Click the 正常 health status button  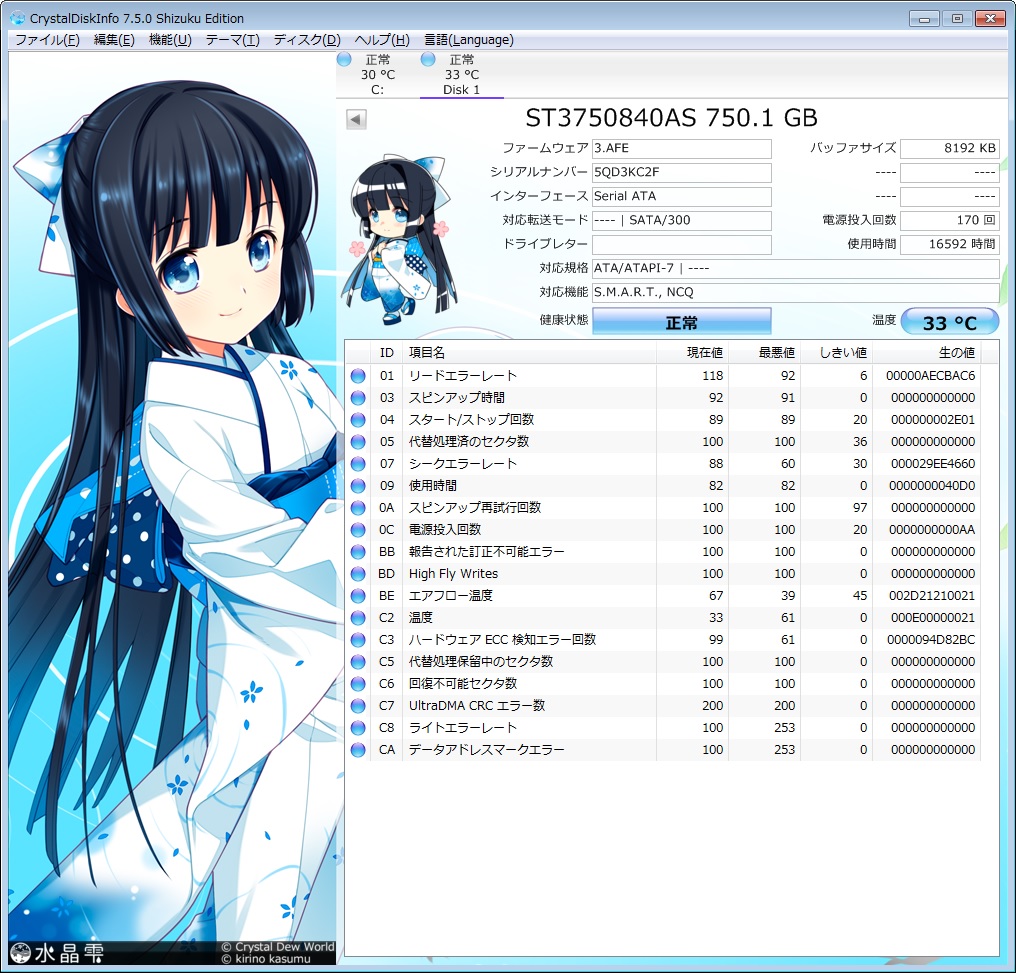tap(681, 320)
